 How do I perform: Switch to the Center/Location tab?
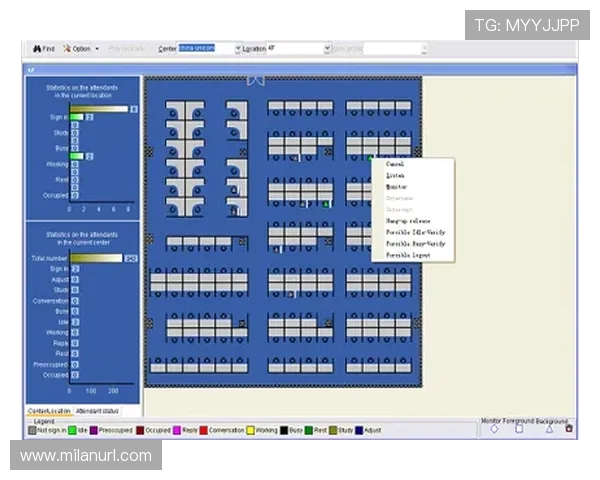coord(49,411)
